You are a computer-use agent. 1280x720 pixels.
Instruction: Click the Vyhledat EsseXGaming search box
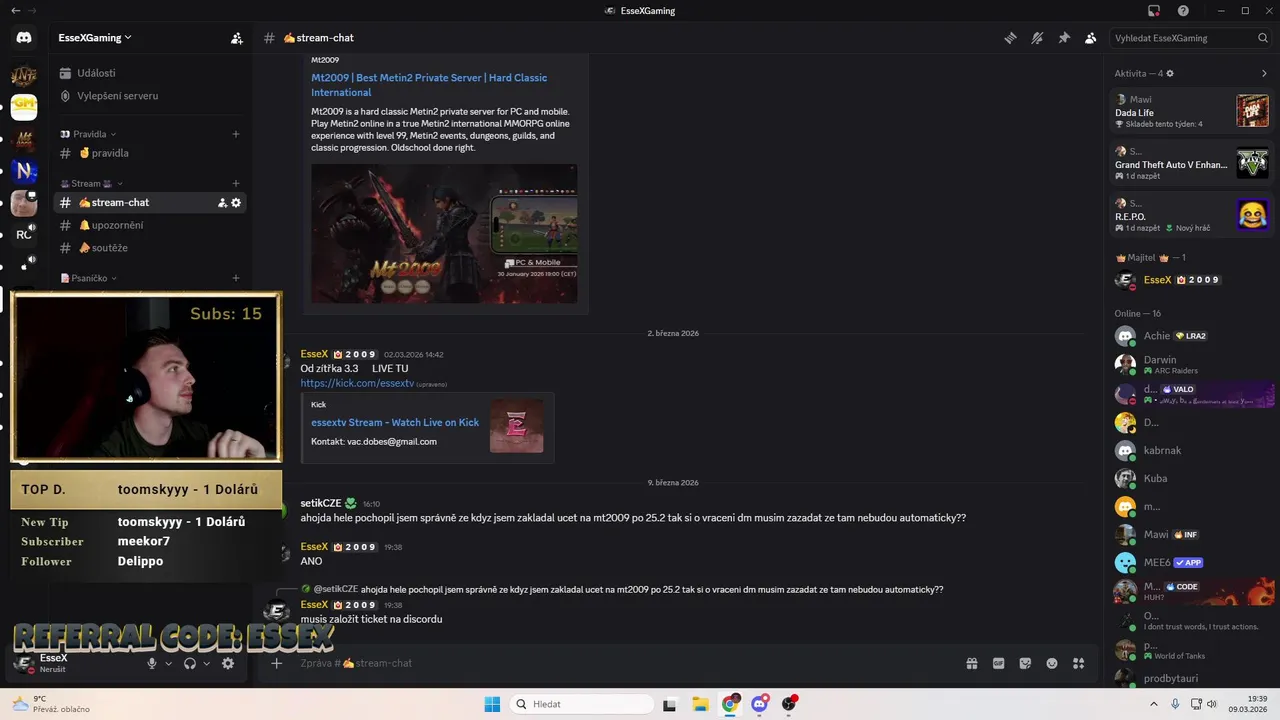1190,38
